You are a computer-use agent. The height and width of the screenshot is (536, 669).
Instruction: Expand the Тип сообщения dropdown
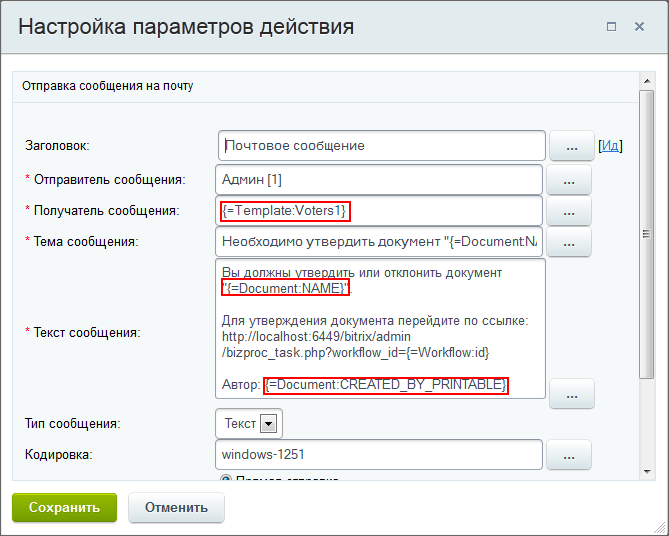click(x=267, y=424)
